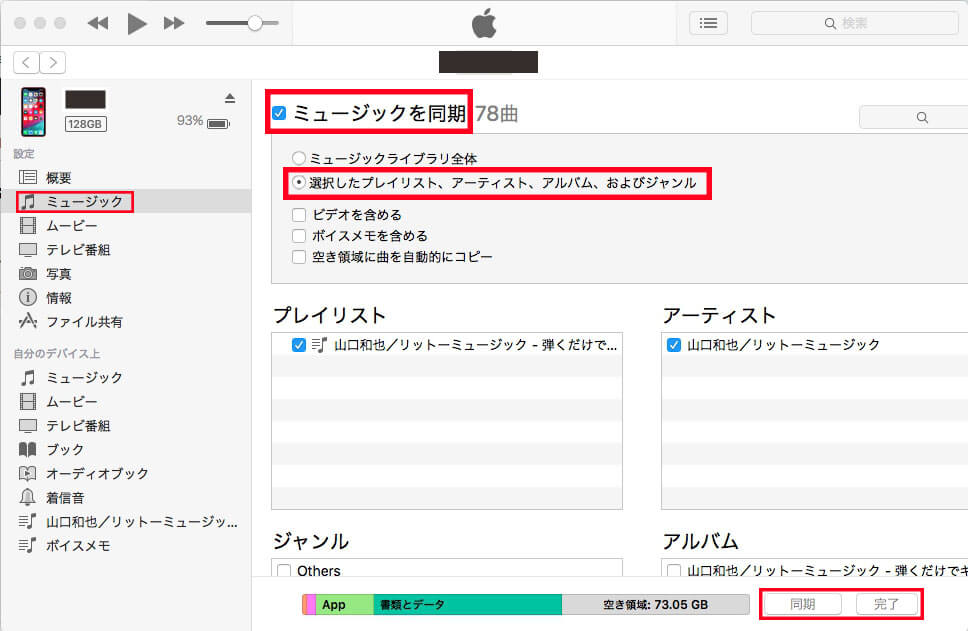Image resolution: width=968 pixels, height=631 pixels.
Task: Skip forward to the next track
Action: point(173,23)
